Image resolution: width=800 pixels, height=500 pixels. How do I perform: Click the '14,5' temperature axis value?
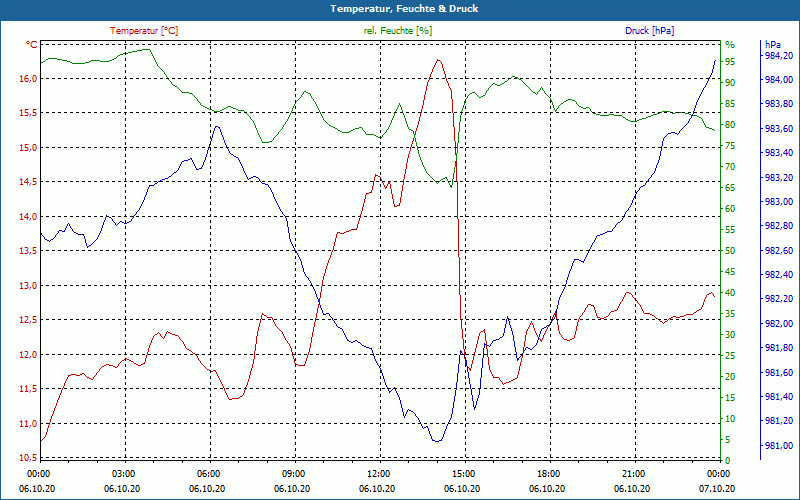[28, 182]
